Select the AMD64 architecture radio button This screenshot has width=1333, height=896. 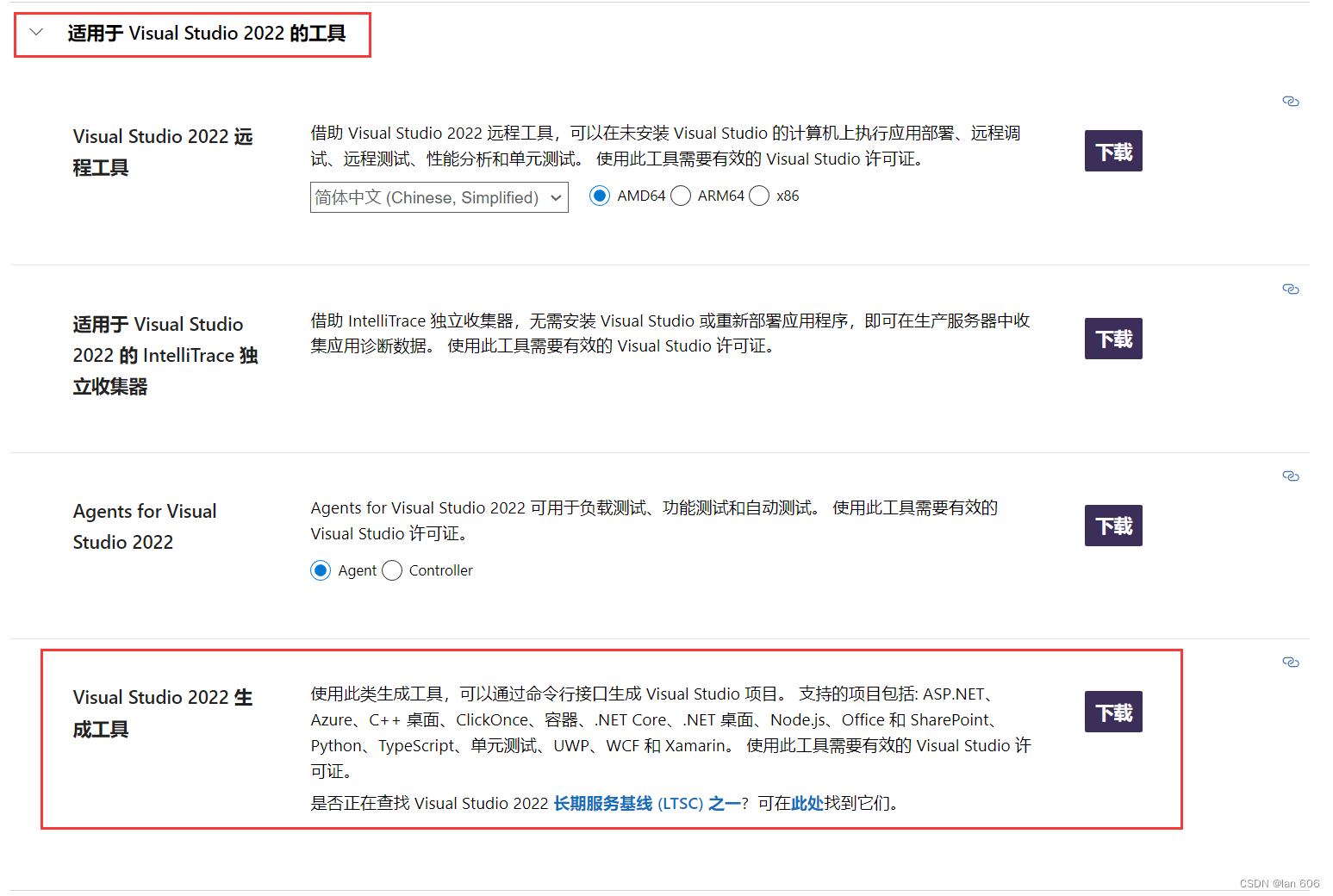pos(600,196)
